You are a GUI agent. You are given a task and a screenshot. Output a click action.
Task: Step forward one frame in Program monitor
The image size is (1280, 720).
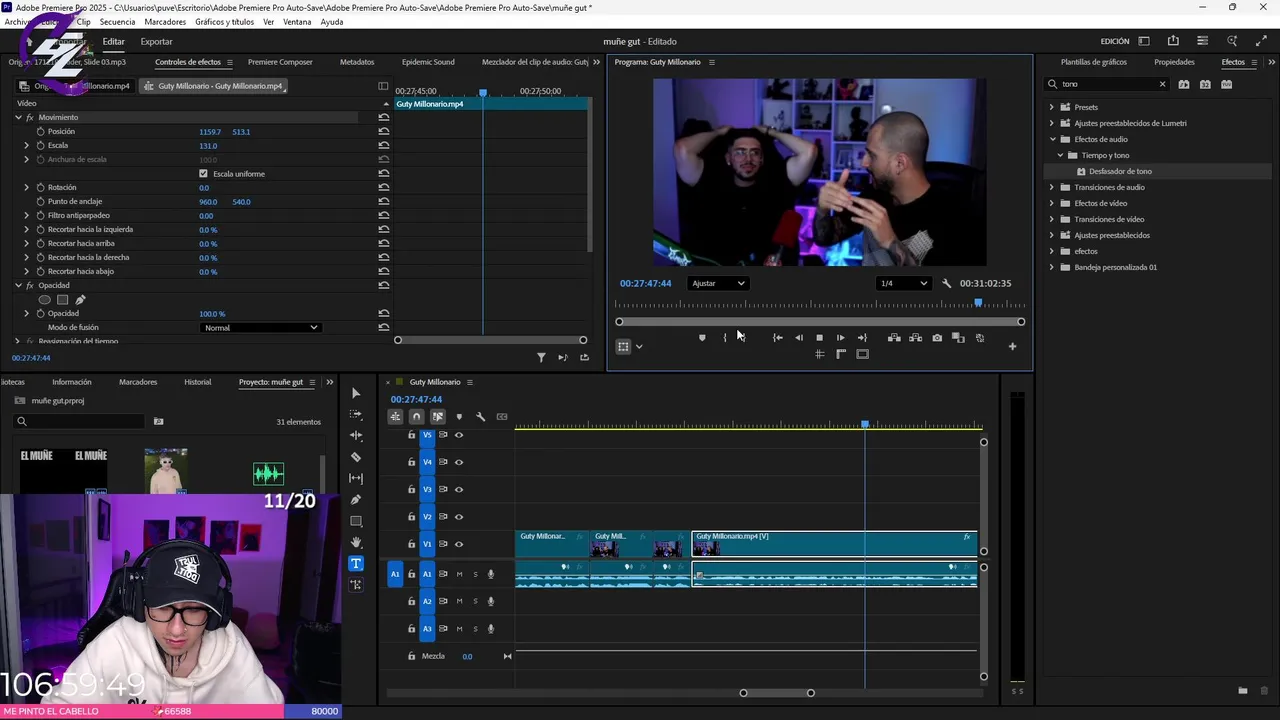tap(840, 338)
